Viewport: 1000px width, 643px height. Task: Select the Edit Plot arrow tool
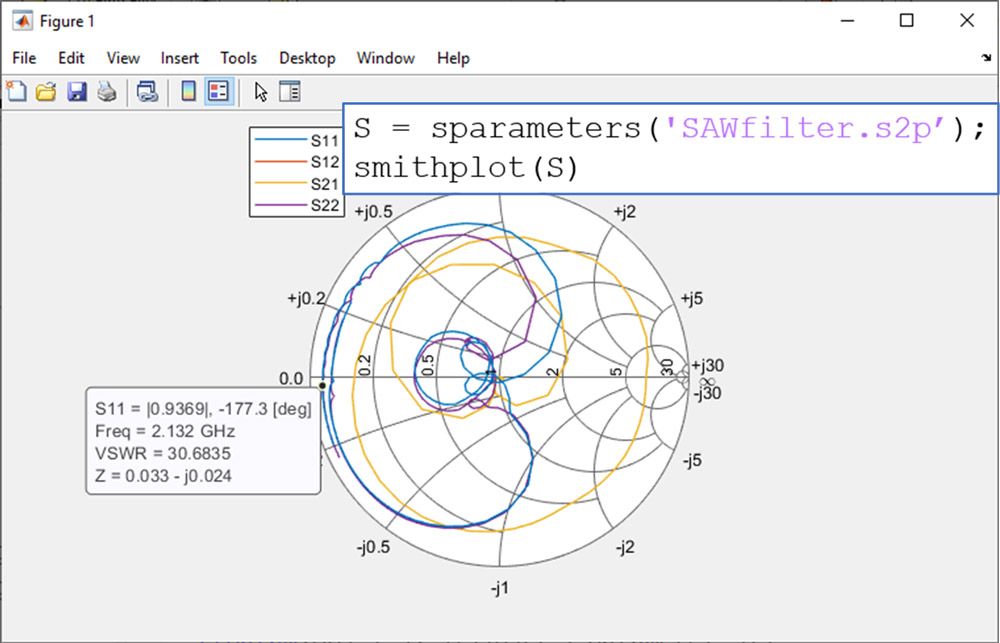[x=258, y=91]
